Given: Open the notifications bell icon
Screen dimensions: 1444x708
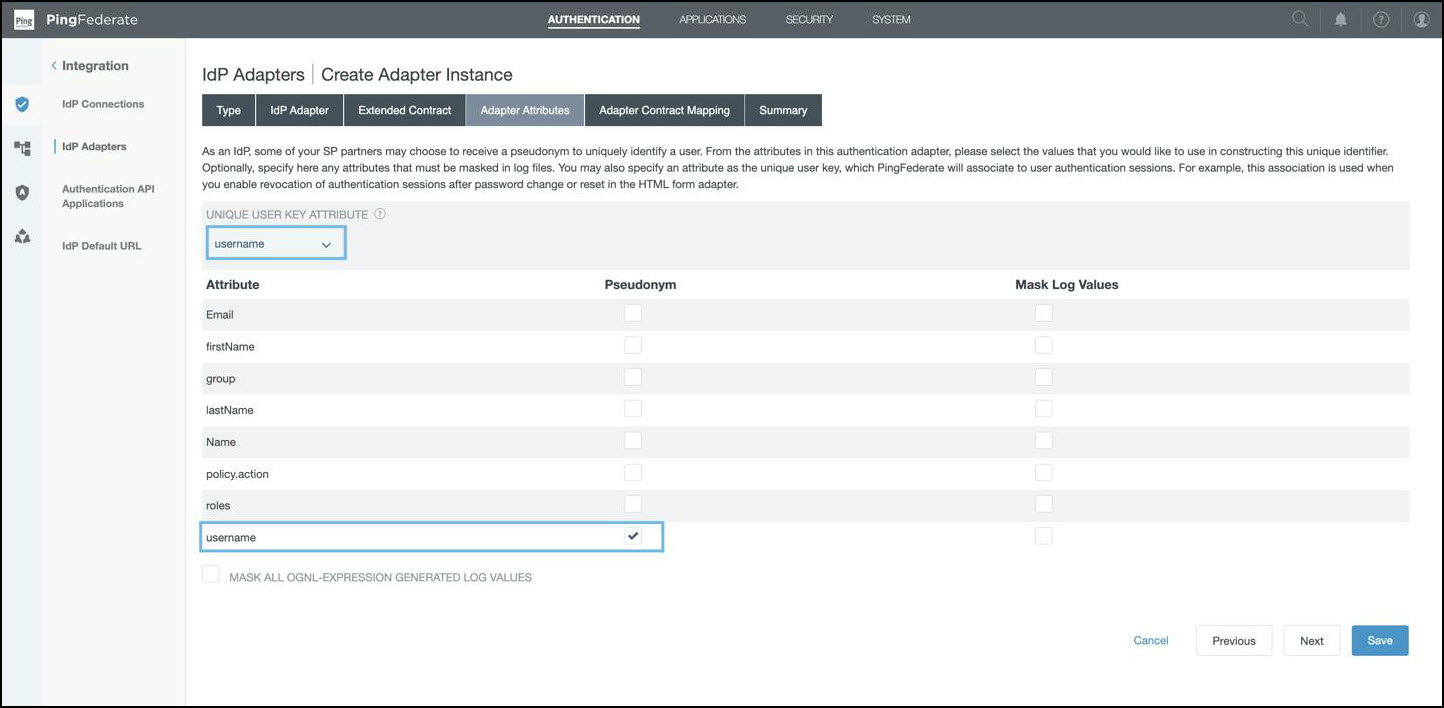Looking at the screenshot, I should coord(1341,20).
